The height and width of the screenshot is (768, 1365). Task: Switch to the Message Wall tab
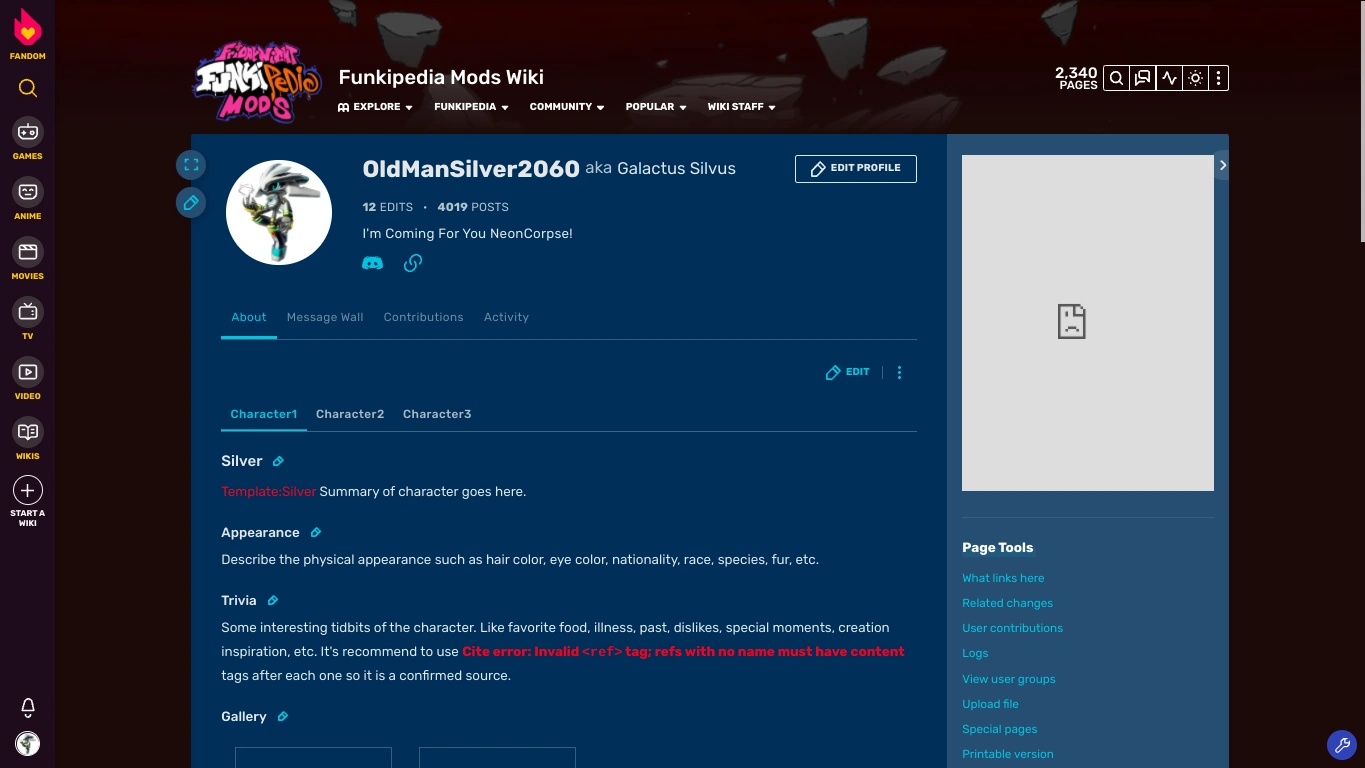(x=324, y=317)
